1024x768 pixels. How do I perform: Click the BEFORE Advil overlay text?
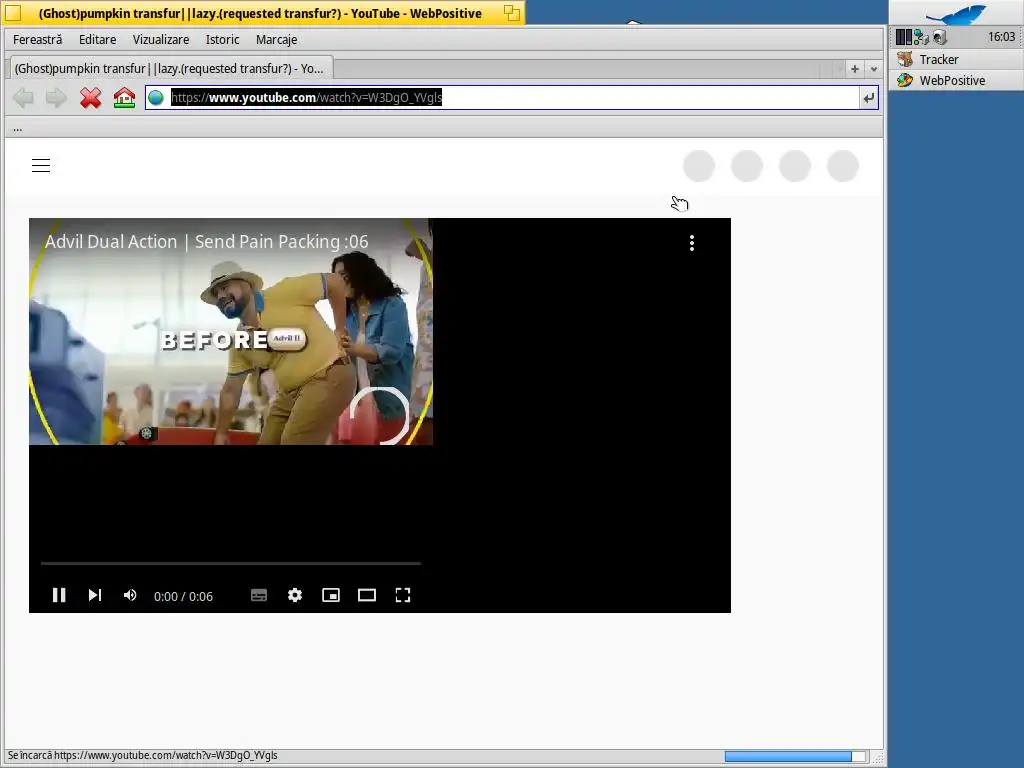233,340
